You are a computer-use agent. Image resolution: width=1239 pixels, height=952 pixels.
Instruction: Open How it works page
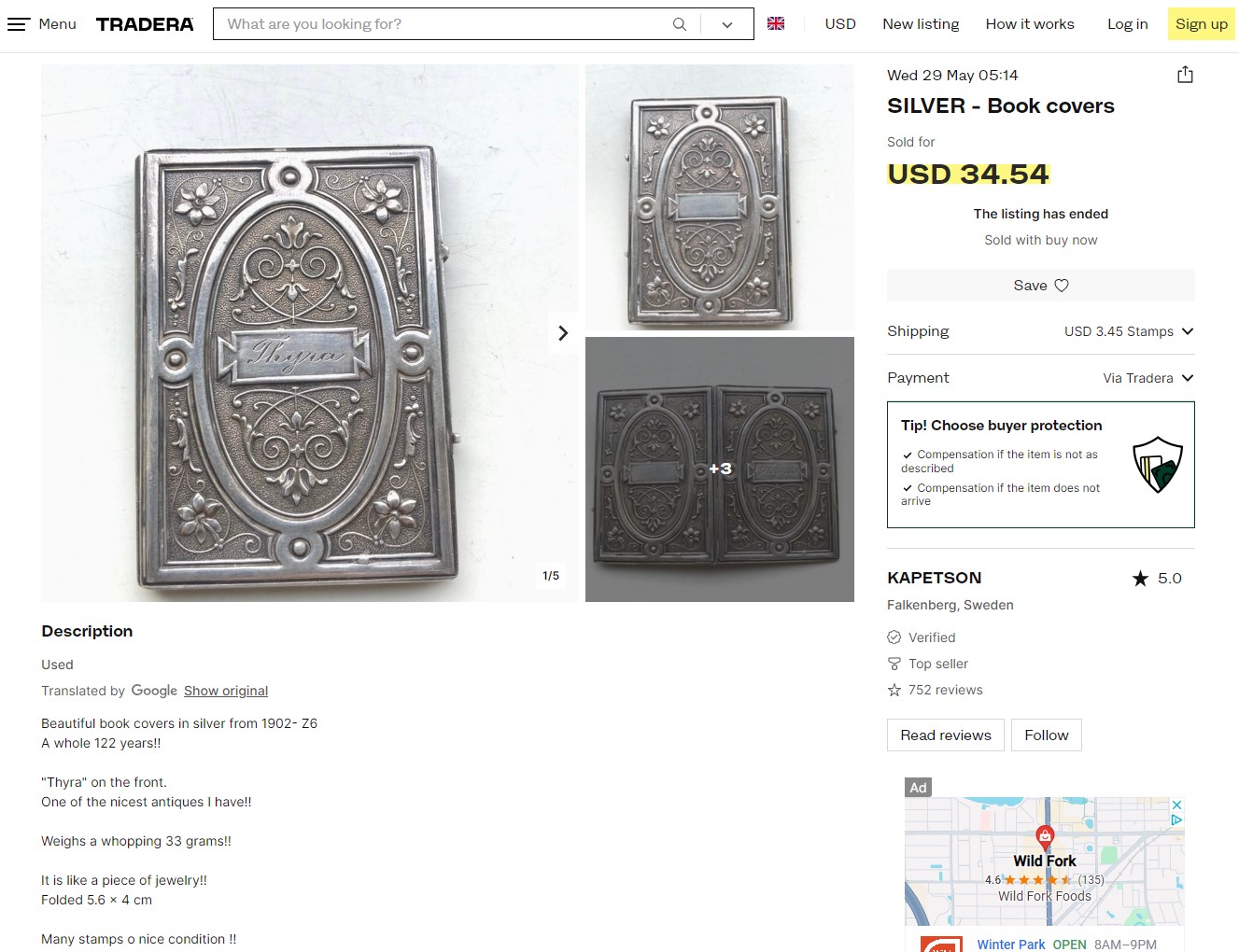point(1030,24)
